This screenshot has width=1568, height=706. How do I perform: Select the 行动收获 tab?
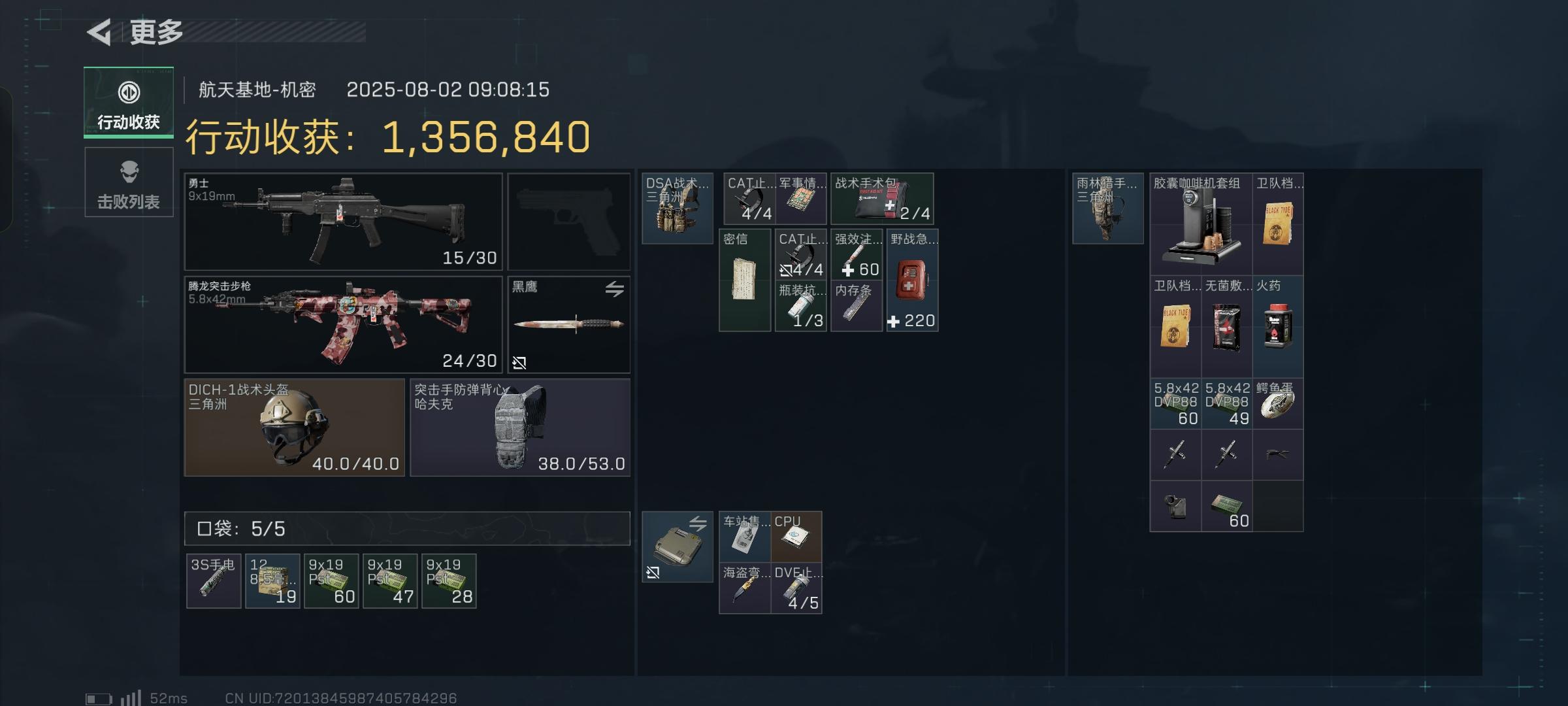[129, 102]
